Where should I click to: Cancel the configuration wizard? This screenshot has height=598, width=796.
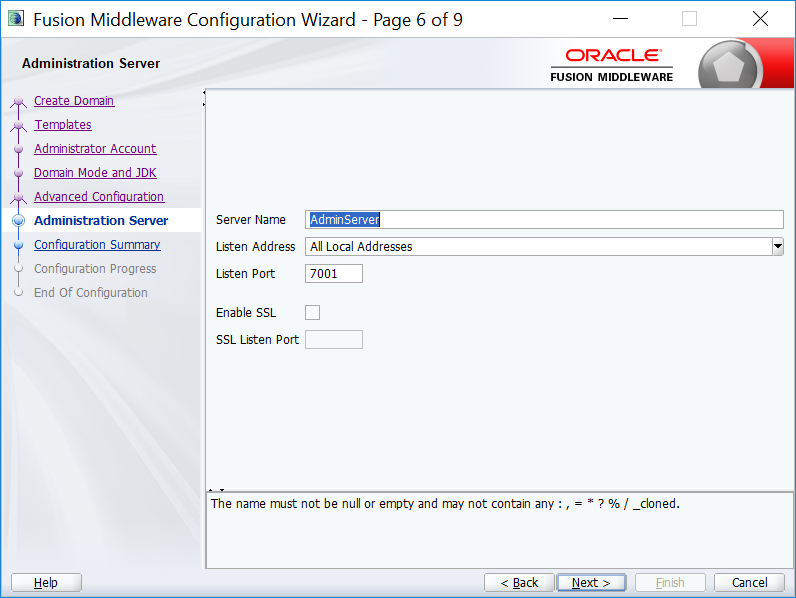pyautogui.click(x=749, y=583)
